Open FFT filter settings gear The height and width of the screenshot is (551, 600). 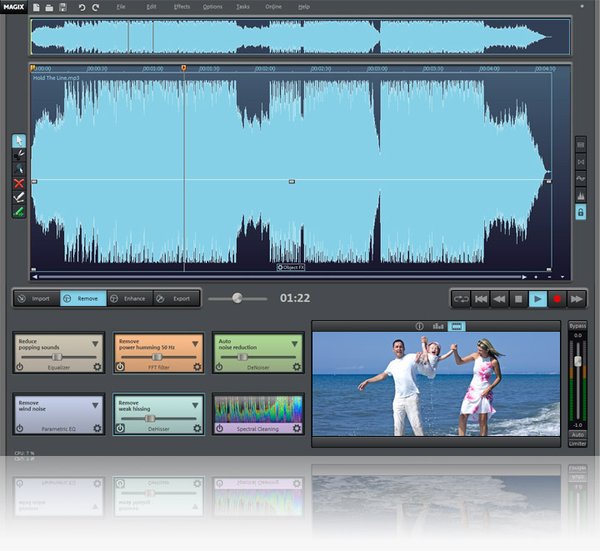coord(197,367)
